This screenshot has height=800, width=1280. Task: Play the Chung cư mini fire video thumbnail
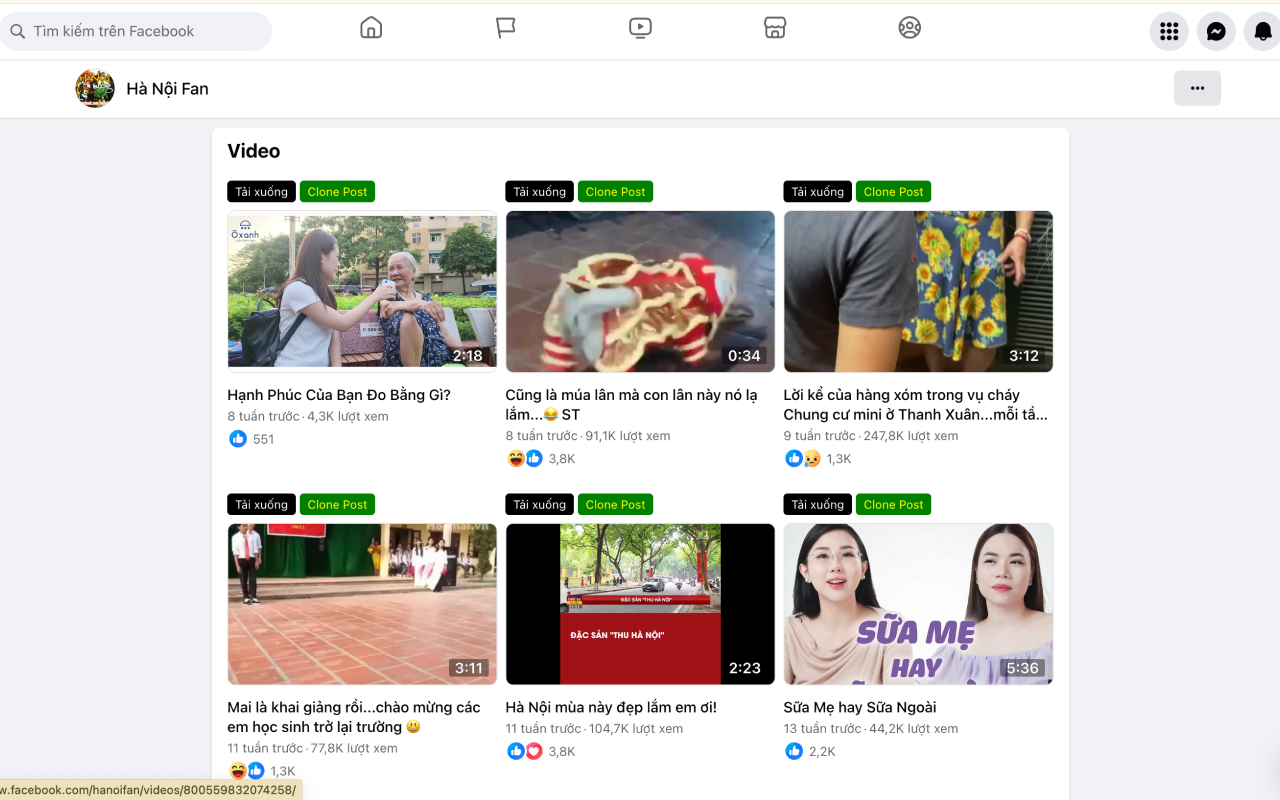point(918,291)
